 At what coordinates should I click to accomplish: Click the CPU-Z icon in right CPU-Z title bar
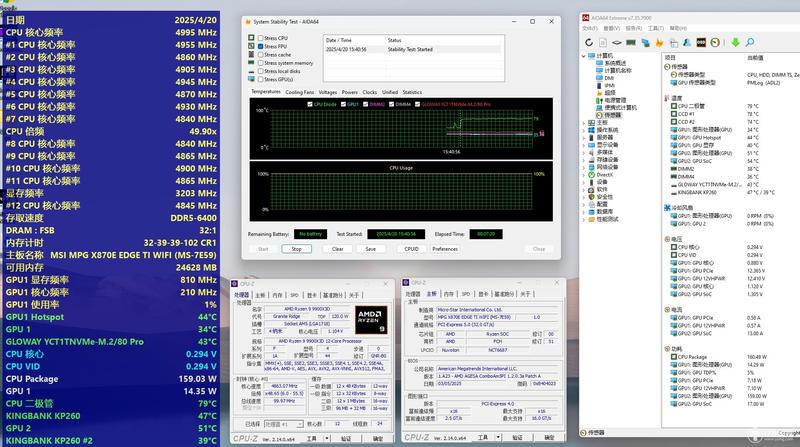(406, 282)
